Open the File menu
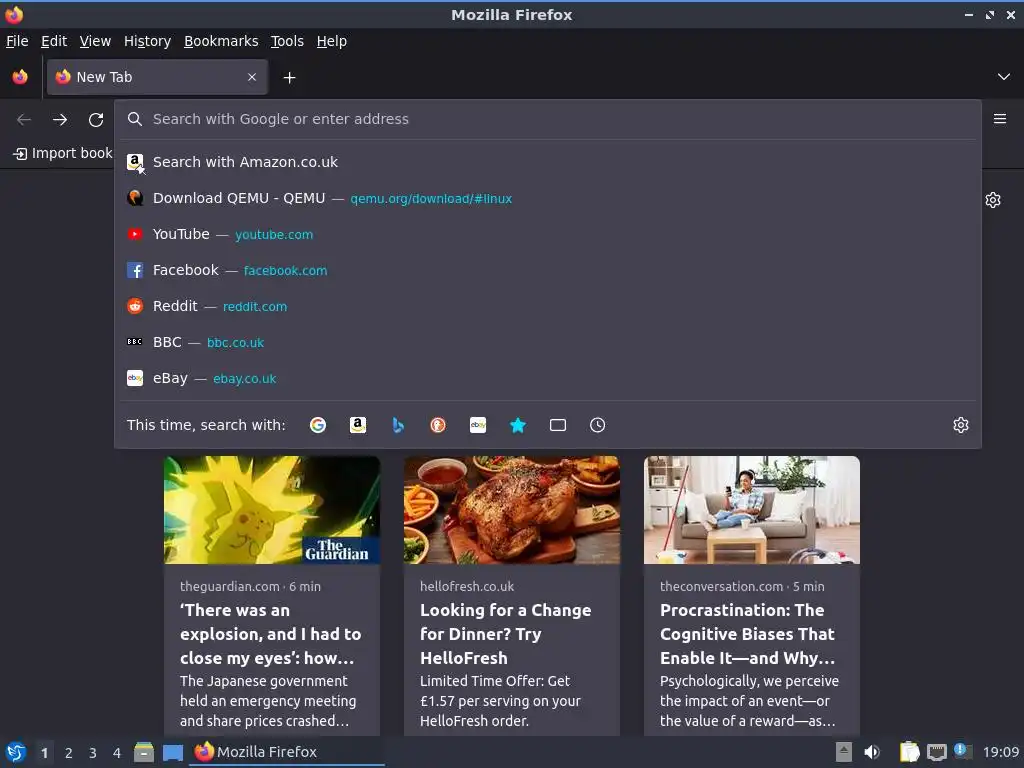The image size is (1024, 768). [x=17, y=41]
